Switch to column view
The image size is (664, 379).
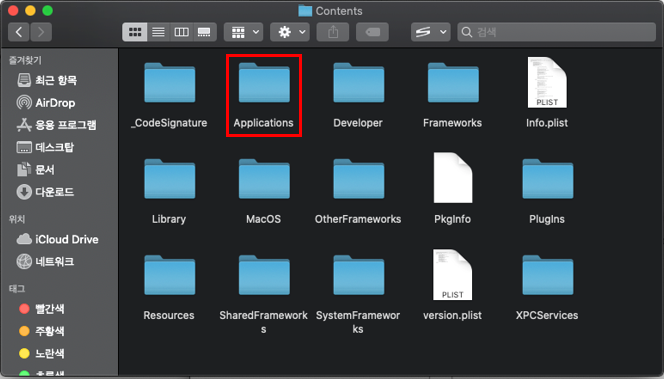pos(181,32)
